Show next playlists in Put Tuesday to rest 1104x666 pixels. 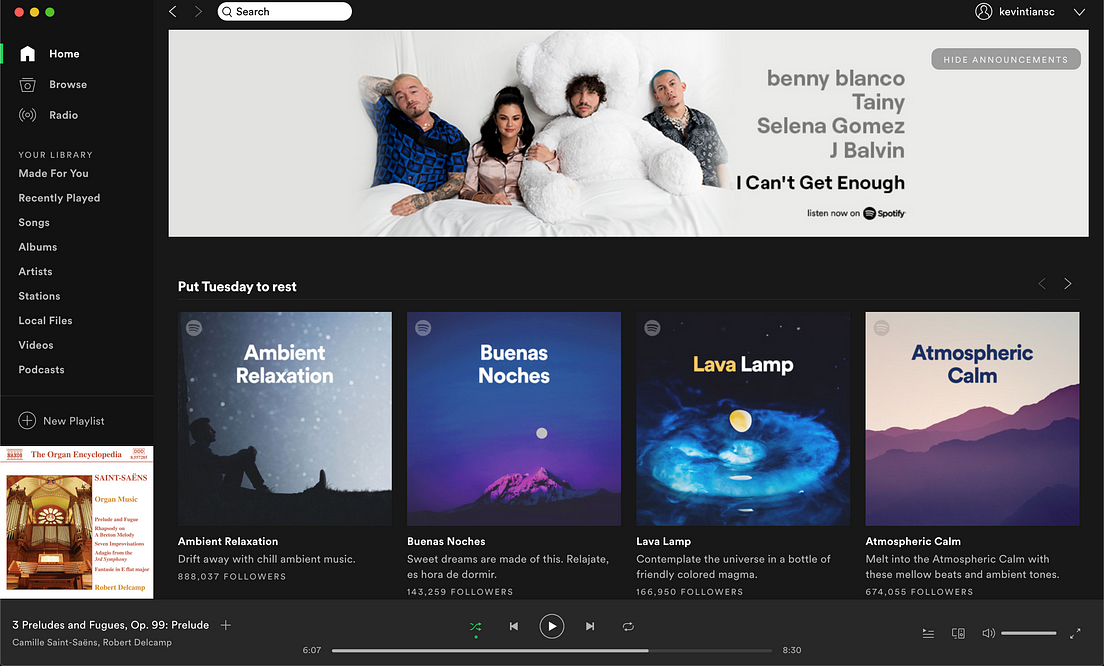click(x=1068, y=284)
